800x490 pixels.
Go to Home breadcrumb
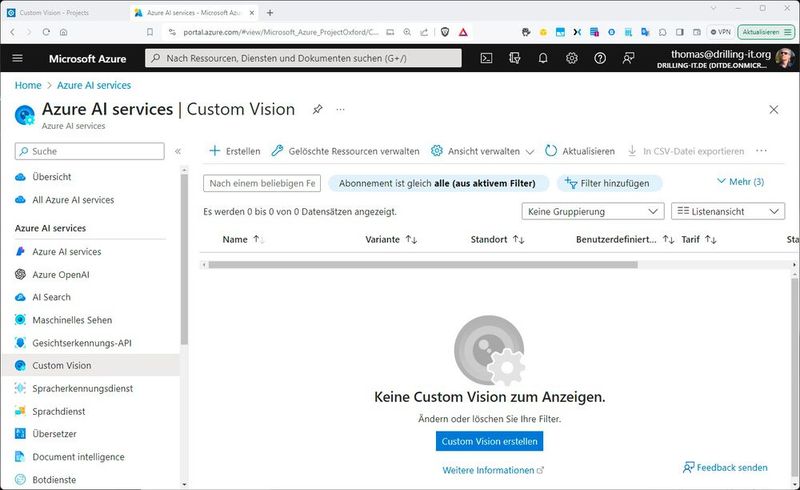point(28,85)
